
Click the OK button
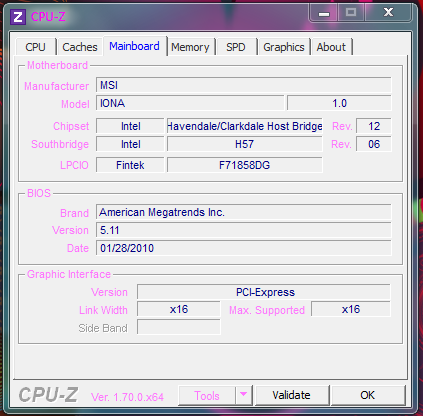[x=367, y=395]
